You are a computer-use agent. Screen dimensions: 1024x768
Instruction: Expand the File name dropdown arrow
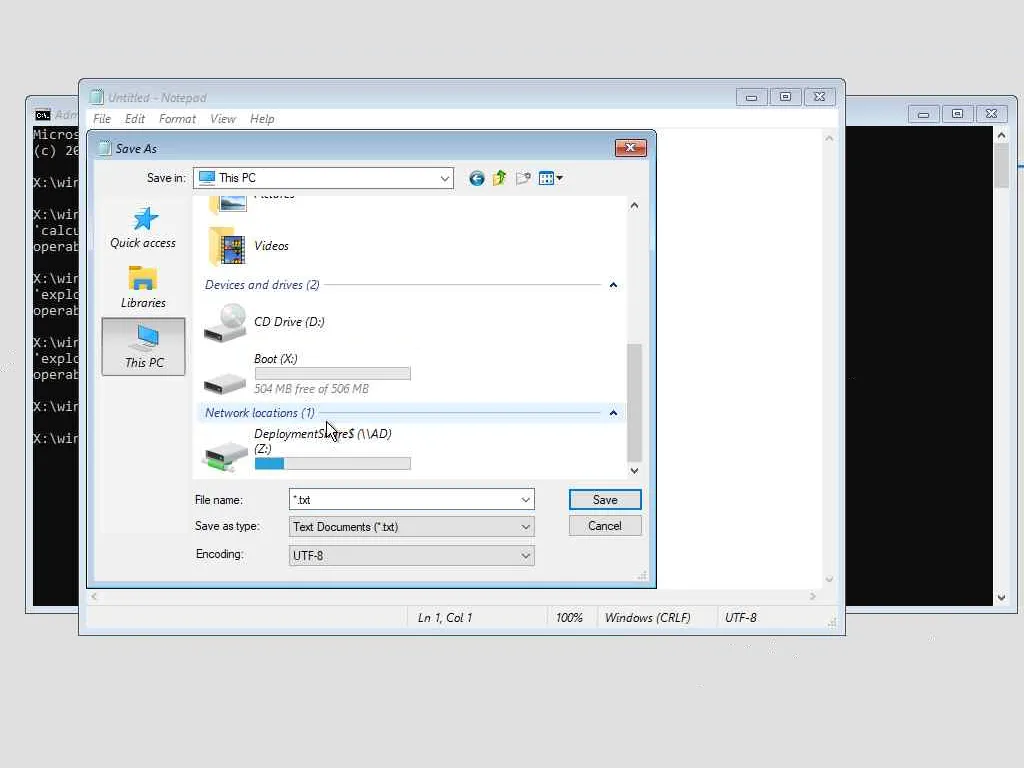point(526,500)
